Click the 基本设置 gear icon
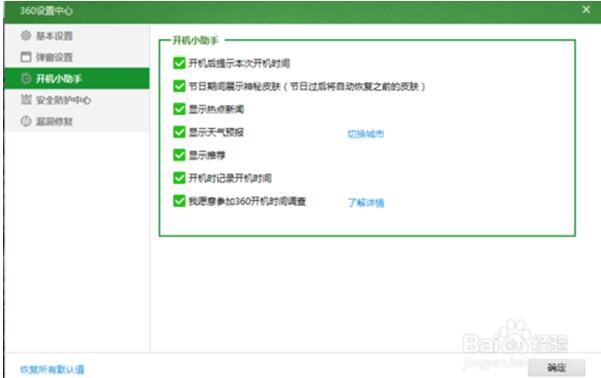Screen dimensions: 601x378 pos(26,36)
